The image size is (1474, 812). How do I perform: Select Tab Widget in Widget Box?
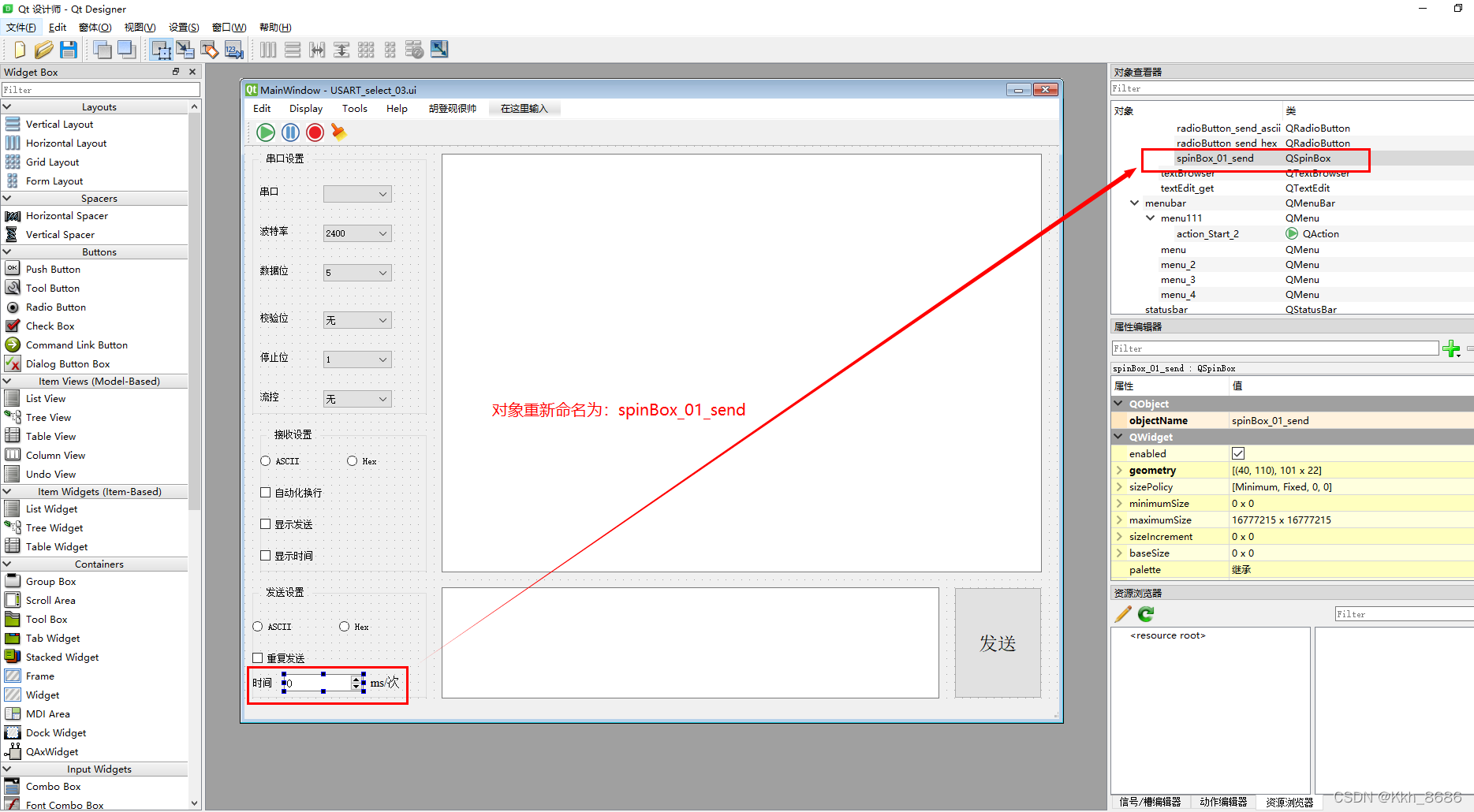click(x=53, y=639)
